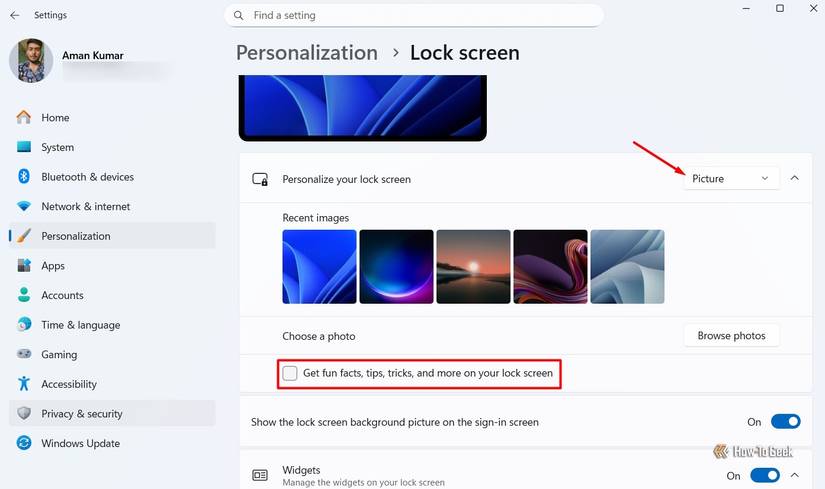This screenshot has height=489, width=825.
Task: Click the Personalization breadcrumb link
Action: 307,53
